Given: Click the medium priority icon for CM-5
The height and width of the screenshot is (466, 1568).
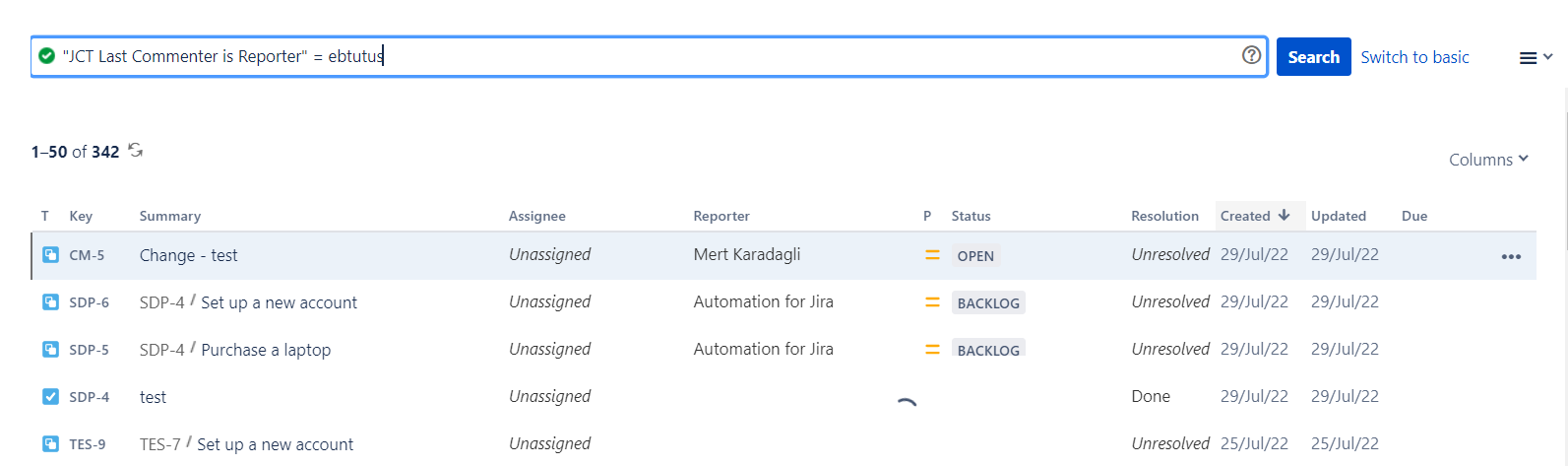Looking at the screenshot, I should tap(932, 255).
